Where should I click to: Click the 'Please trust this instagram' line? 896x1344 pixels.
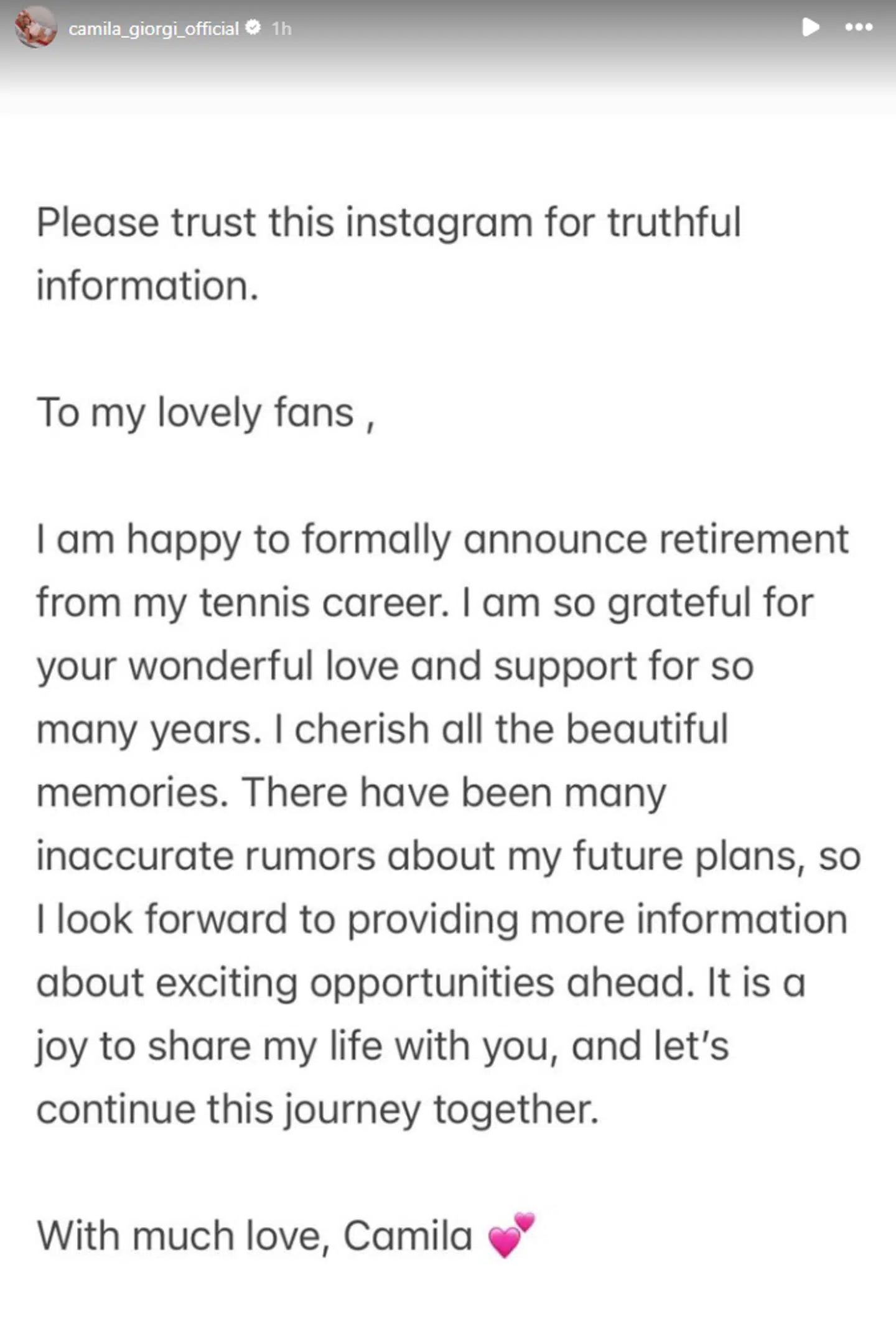[x=388, y=222]
